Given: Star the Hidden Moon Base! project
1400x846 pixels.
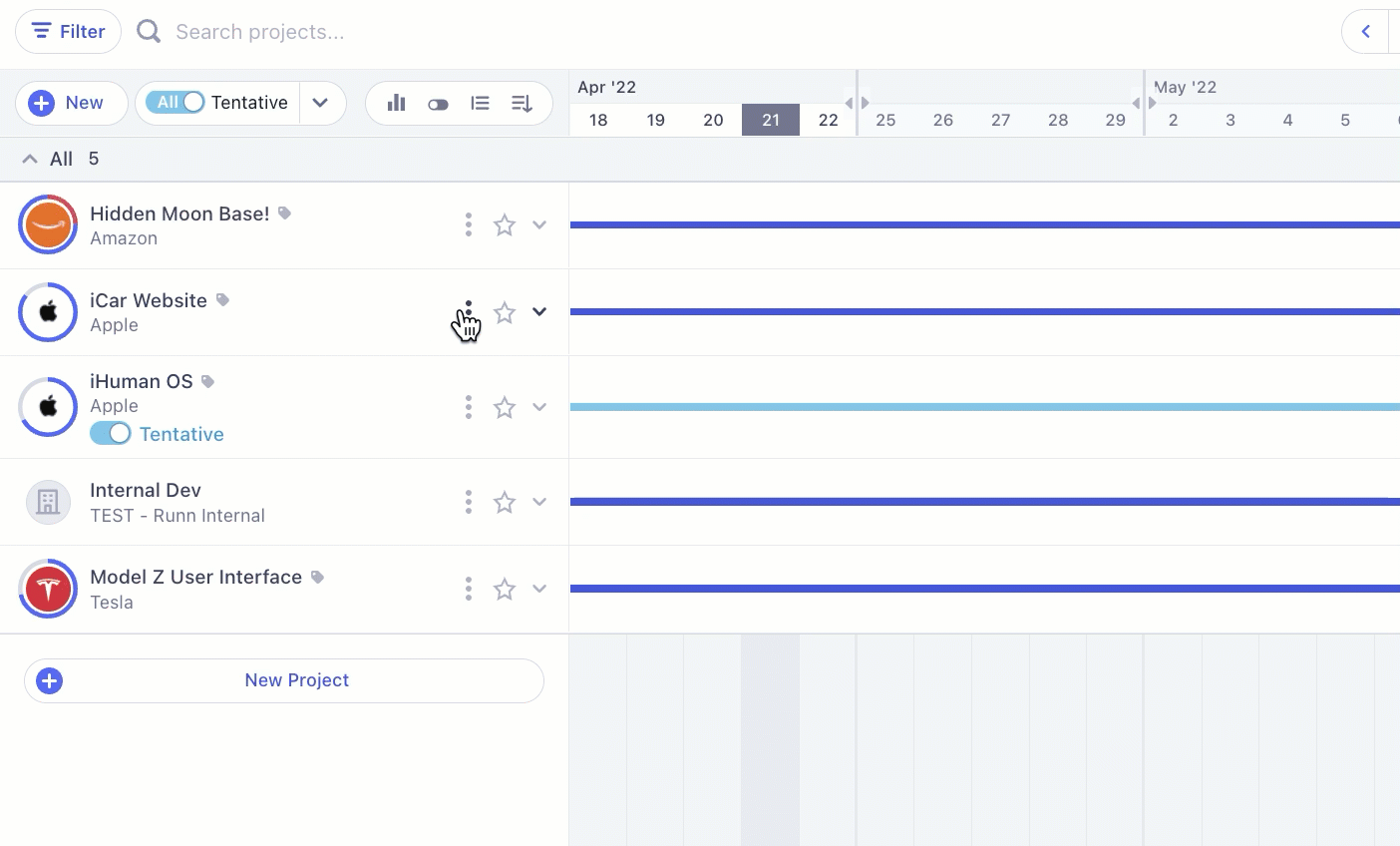Looking at the screenshot, I should (x=505, y=225).
